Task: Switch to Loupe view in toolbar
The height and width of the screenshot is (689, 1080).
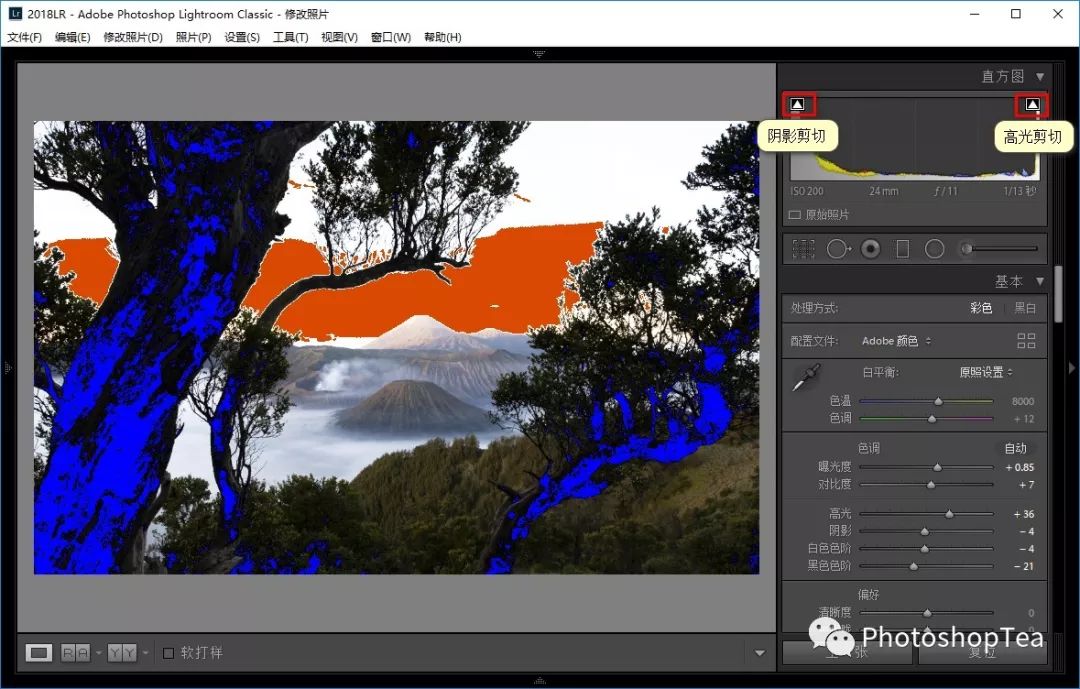Action: pos(39,652)
